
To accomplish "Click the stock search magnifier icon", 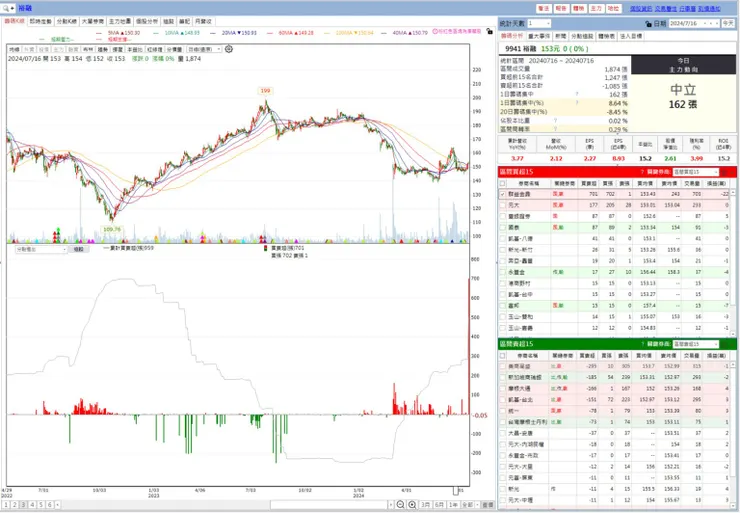I will 7,8.
